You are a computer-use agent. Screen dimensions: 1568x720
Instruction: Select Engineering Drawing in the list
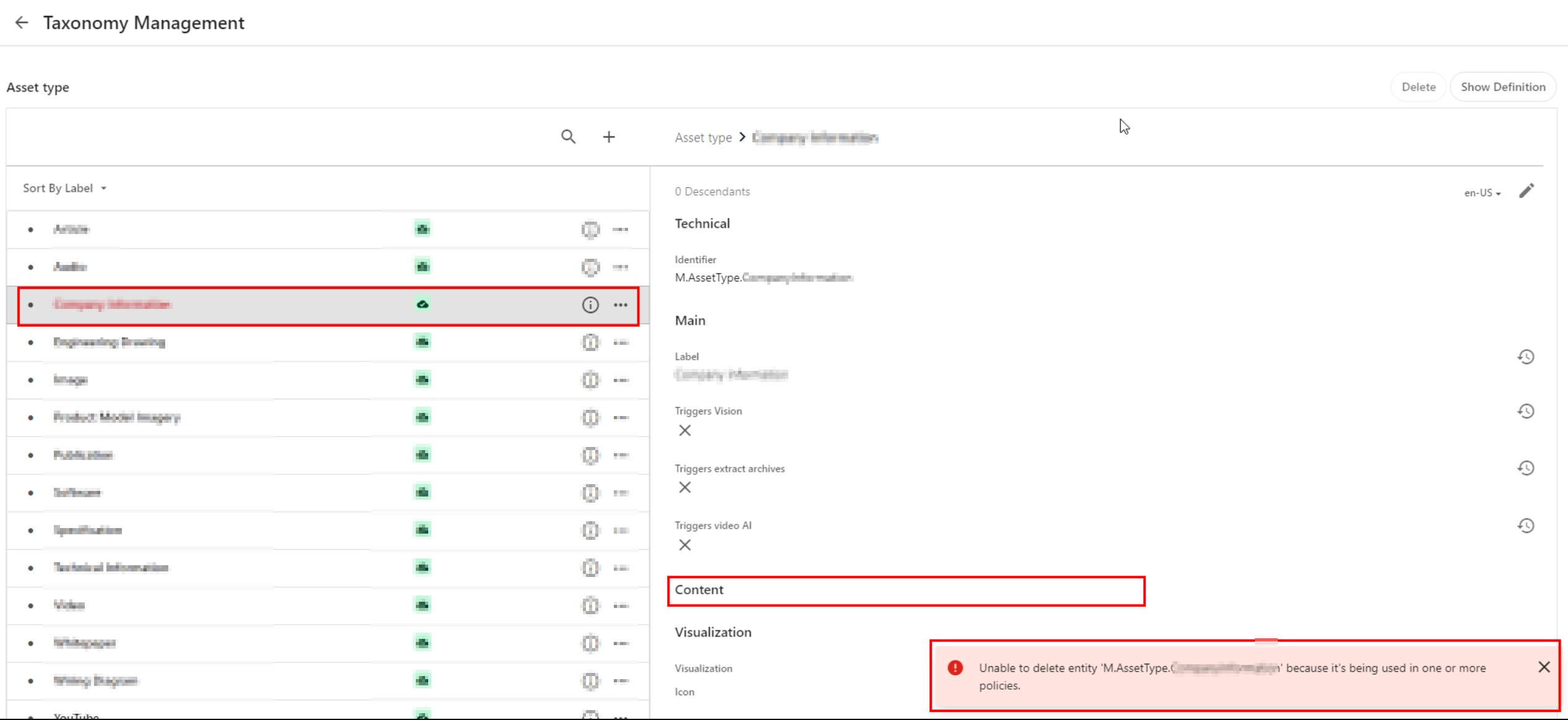click(110, 342)
